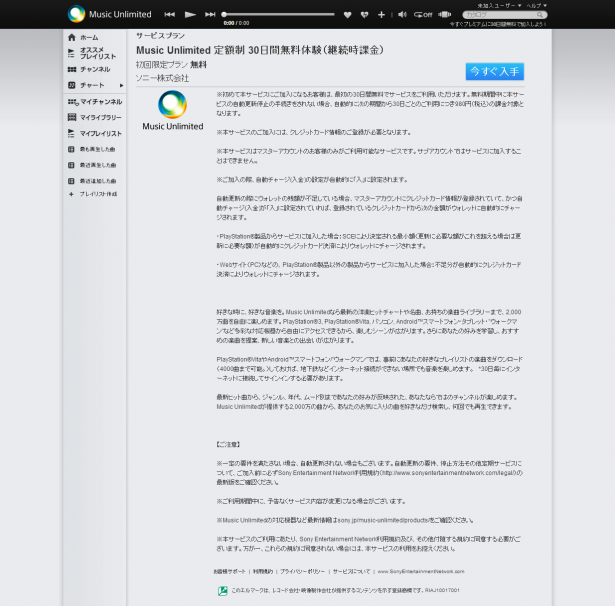Click the Music Unlimited logo in header
The width and height of the screenshot is (615, 606).
pos(109,14)
